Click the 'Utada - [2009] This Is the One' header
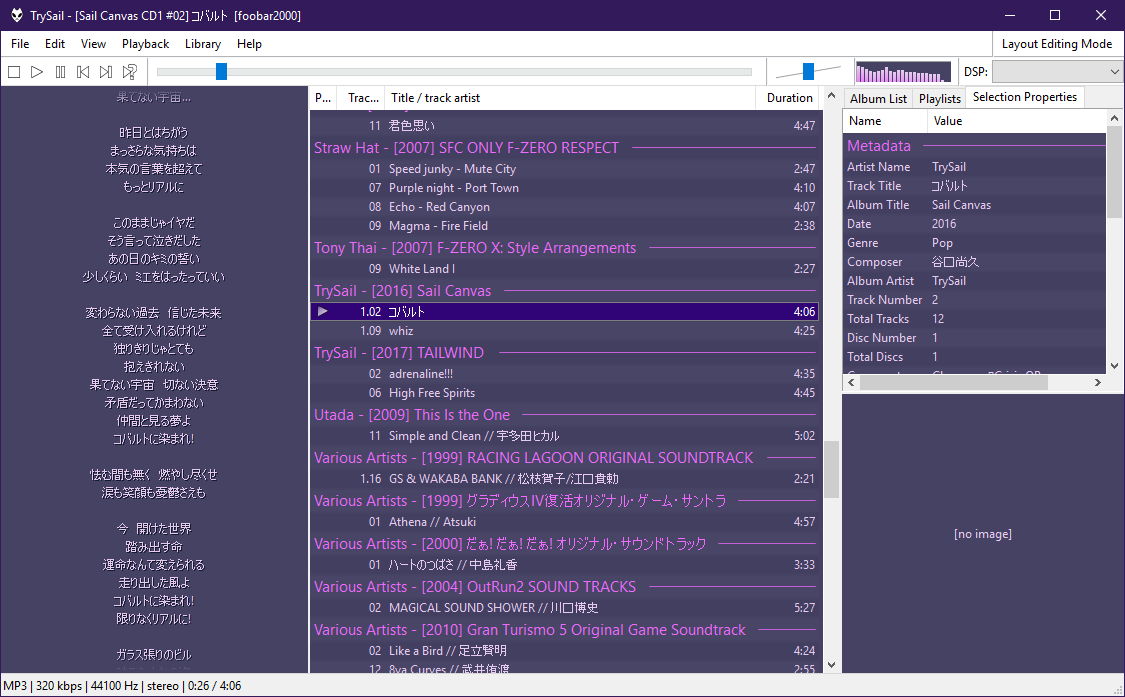1125x697 pixels. click(x=565, y=415)
